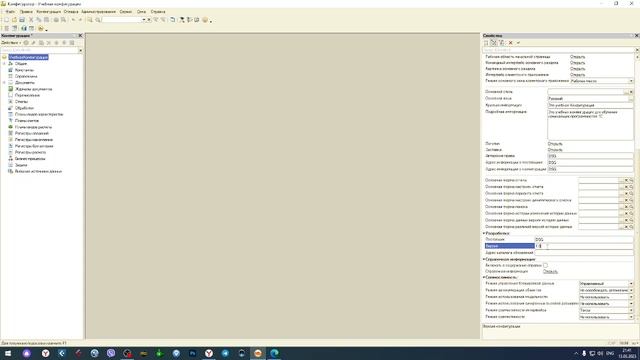Click magnifier beside 'Основная форма отчета' field
Viewport: 640px width, 360px height.
click(631, 180)
